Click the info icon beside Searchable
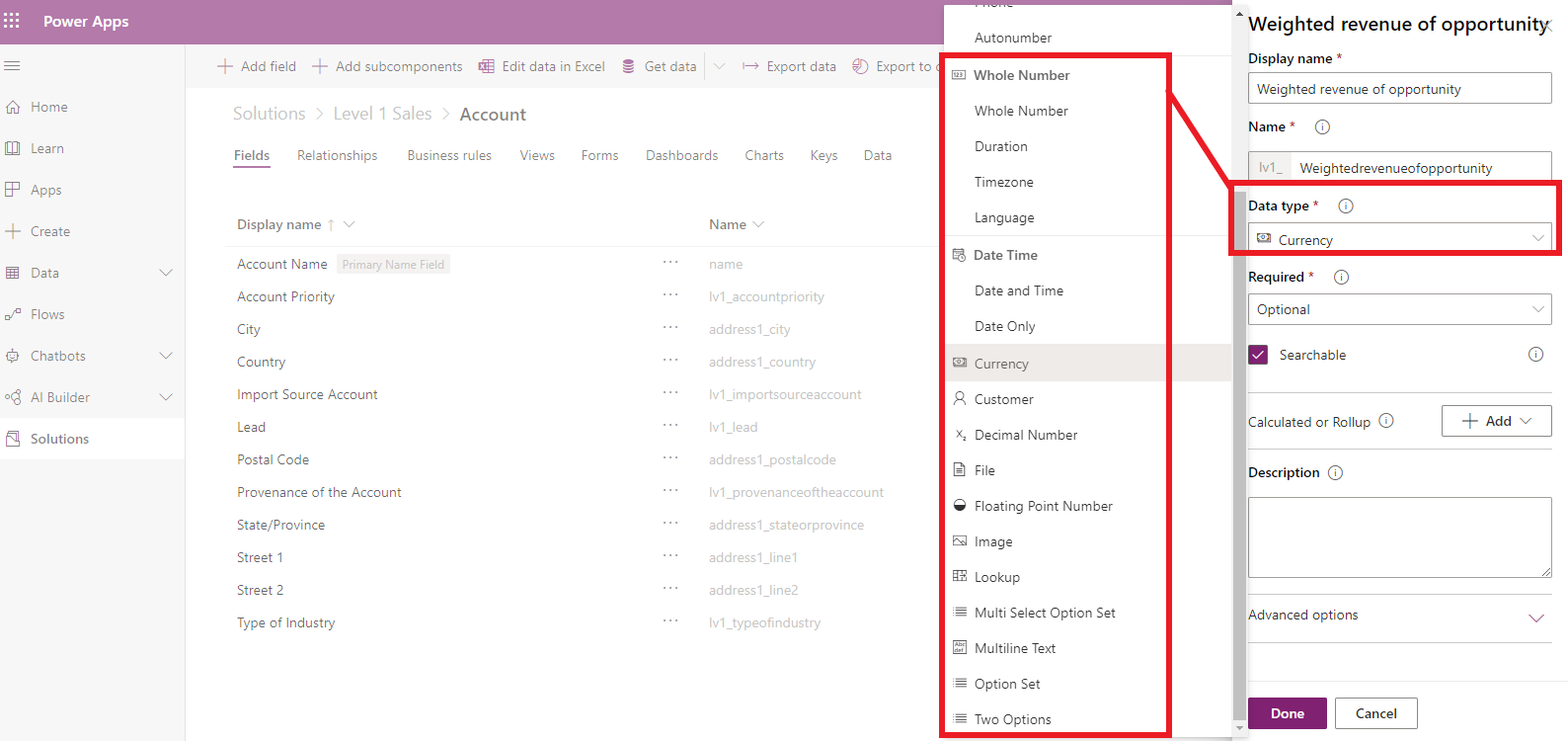 [x=1535, y=355]
